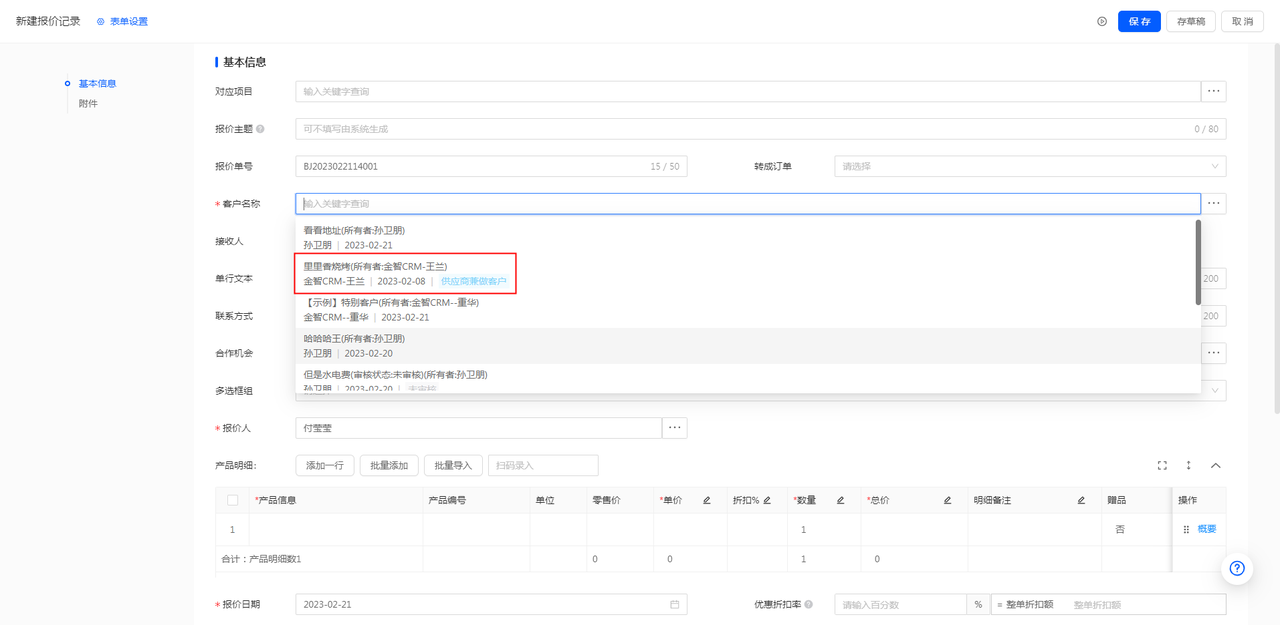Focus the 客户名称 search field

tap(748, 204)
